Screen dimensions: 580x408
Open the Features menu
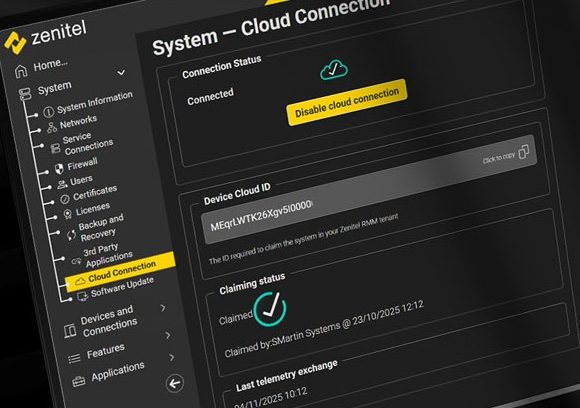pos(106,351)
